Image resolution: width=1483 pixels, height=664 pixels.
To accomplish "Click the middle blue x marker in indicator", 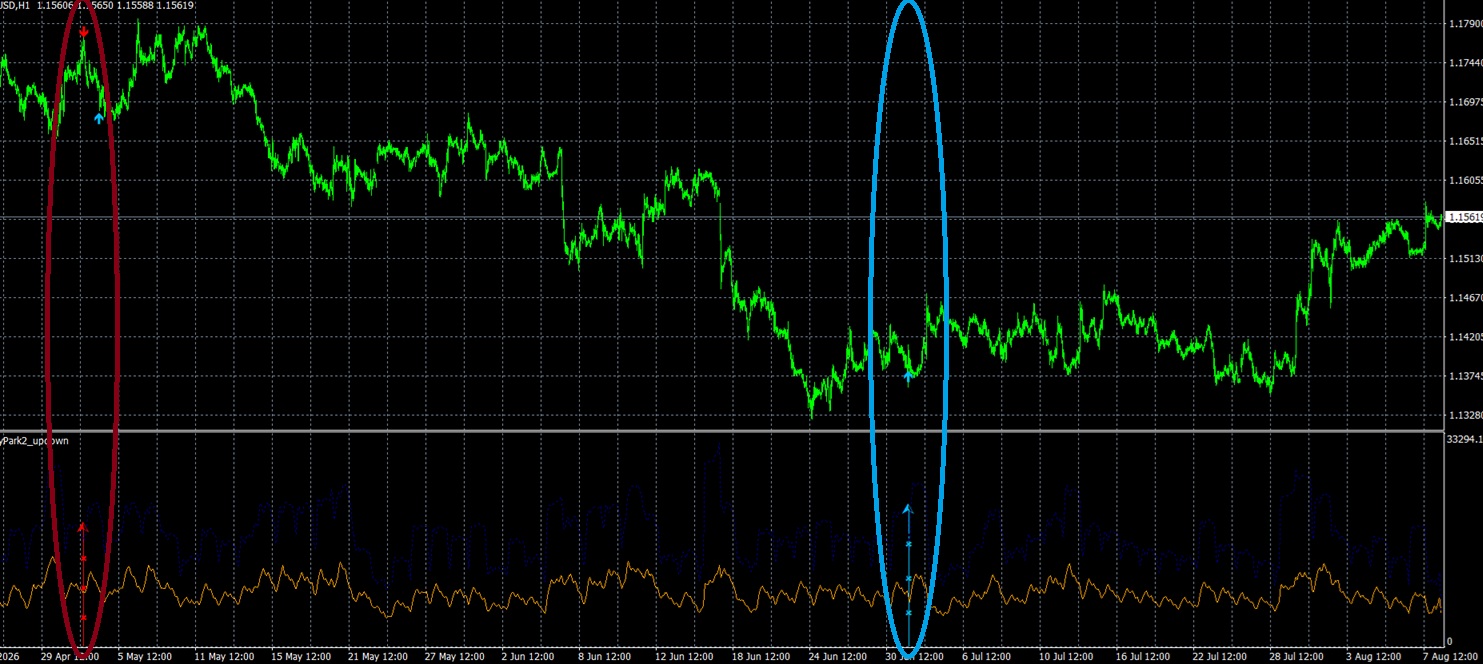I will [908, 579].
